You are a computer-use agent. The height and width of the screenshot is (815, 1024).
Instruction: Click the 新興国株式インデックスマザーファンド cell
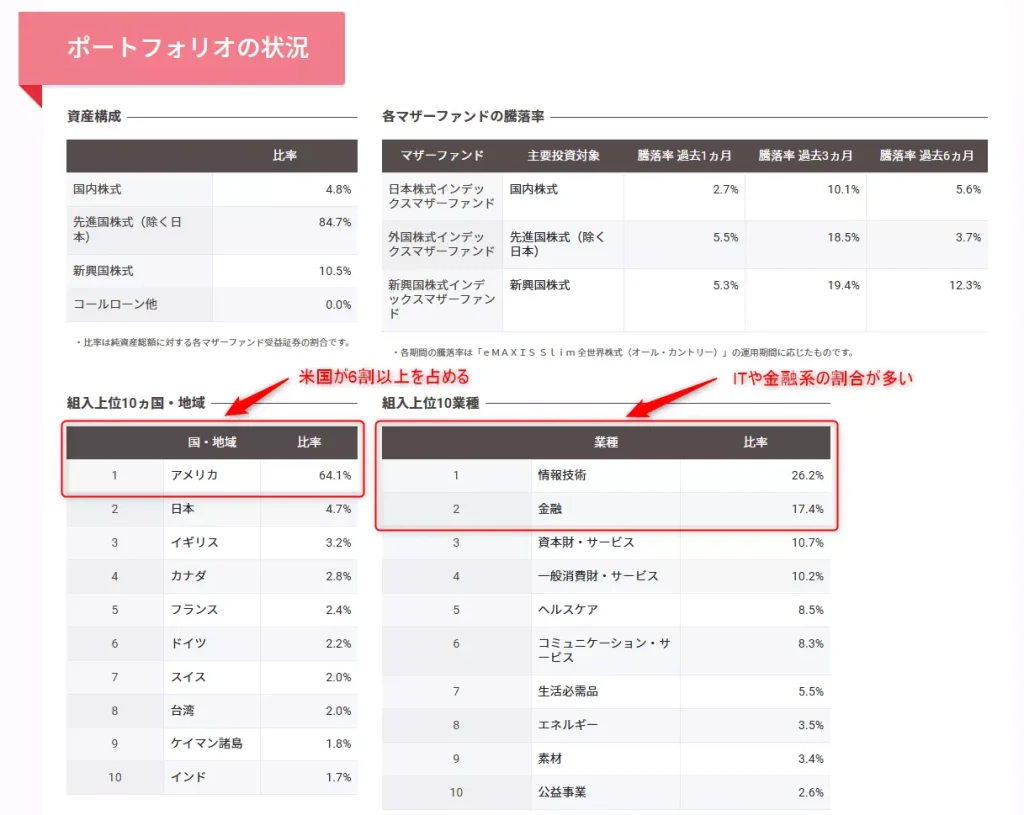pos(441,299)
